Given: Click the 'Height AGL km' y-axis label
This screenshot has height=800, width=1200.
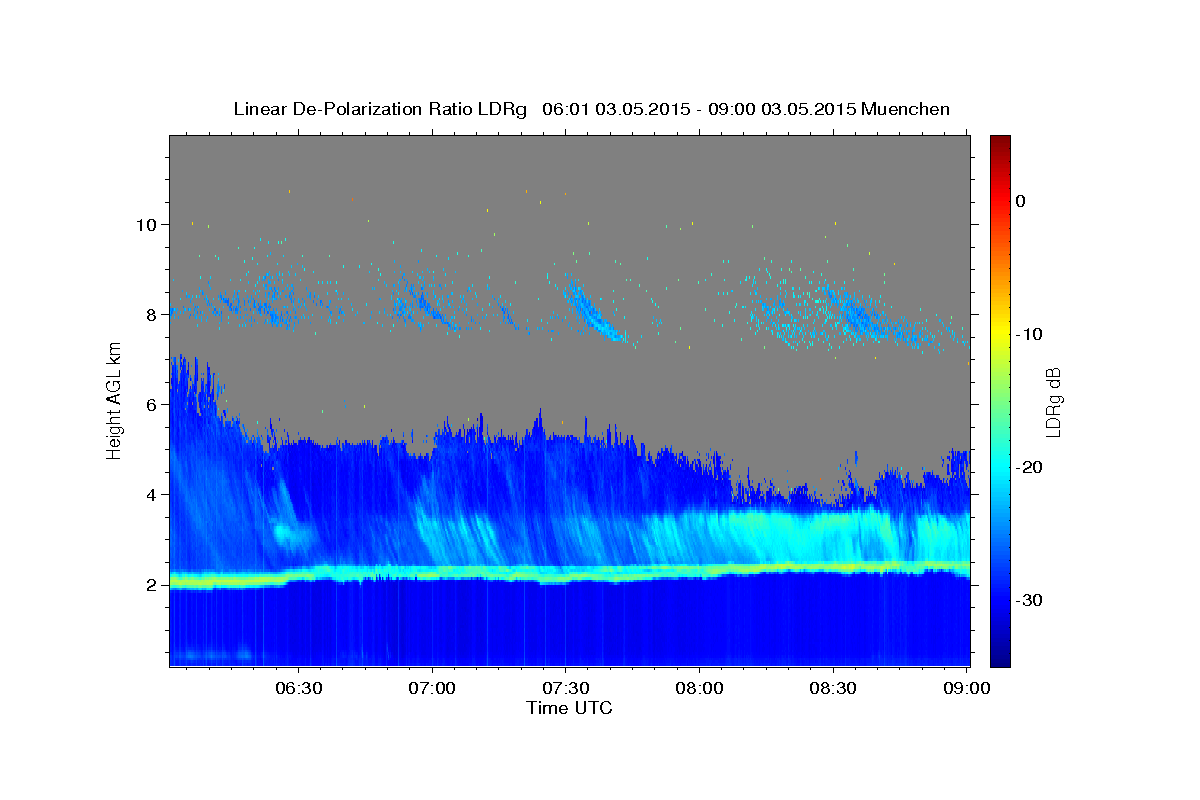Looking at the screenshot, I should (x=115, y=400).
